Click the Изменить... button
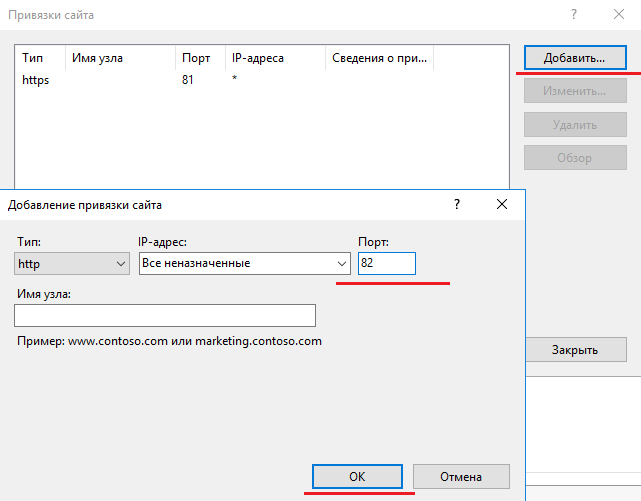Viewport: 641px width, 501px height. pos(574,91)
